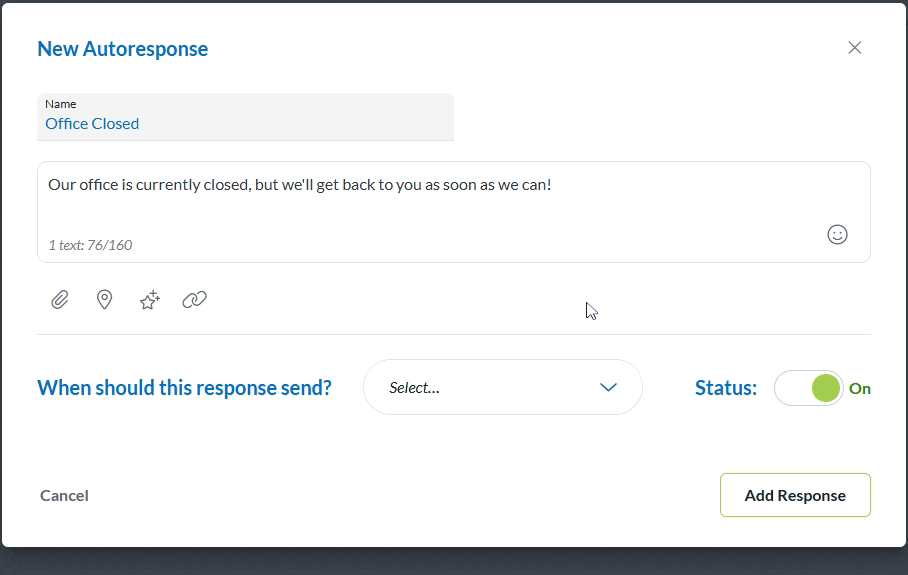This screenshot has height=575, width=908.
Task: Click the green knob of Status toggle
Action: pyautogui.click(x=825, y=388)
